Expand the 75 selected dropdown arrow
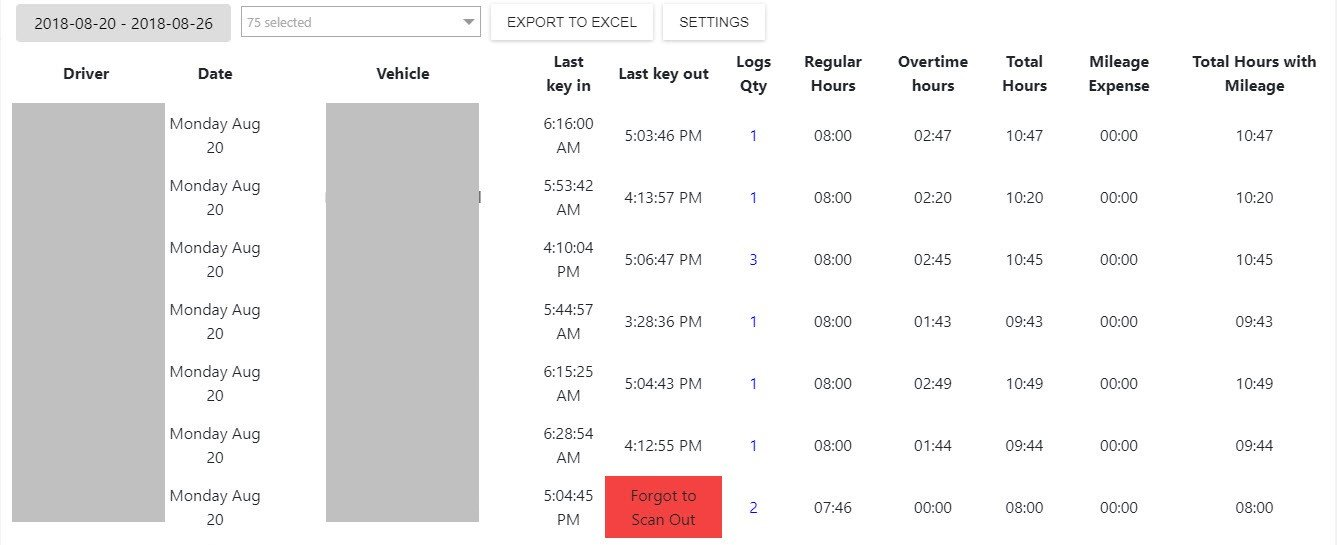The height and width of the screenshot is (545, 1337). pos(469,23)
